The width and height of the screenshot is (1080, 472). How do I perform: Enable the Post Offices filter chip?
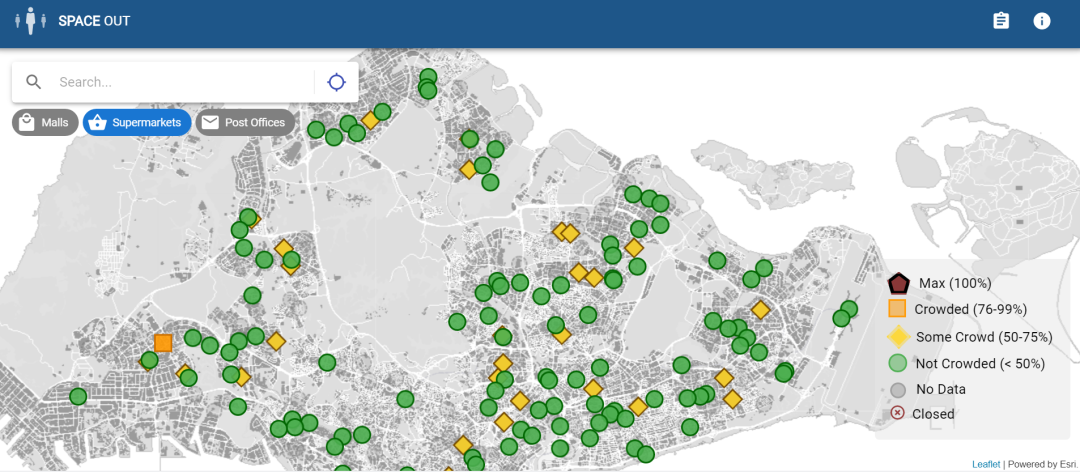(244, 122)
